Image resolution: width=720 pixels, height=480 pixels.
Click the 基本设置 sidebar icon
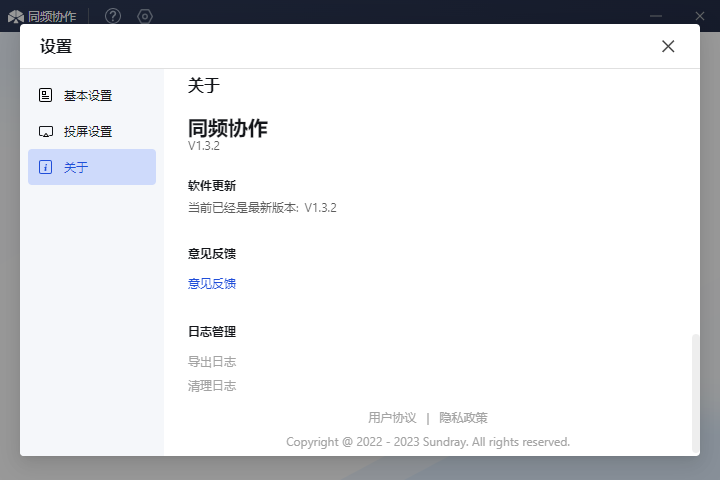45,96
